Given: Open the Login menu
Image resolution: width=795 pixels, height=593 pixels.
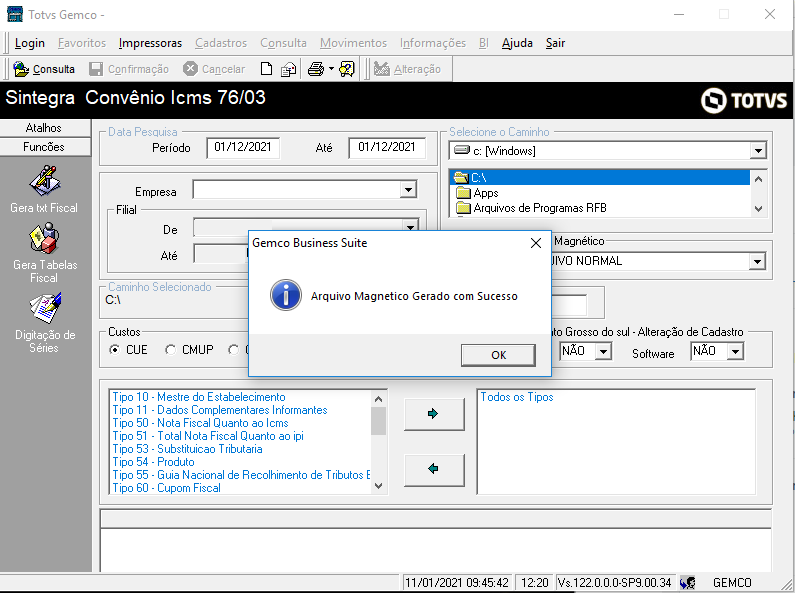Looking at the screenshot, I should pyautogui.click(x=29, y=43).
